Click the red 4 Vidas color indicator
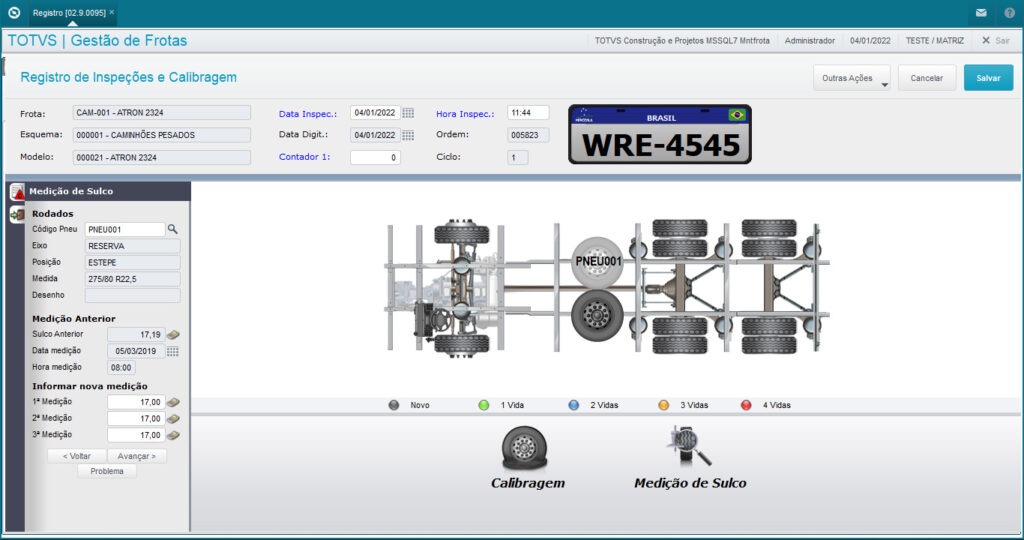This screenshot has width=1024, height=540. coord(746,405)
